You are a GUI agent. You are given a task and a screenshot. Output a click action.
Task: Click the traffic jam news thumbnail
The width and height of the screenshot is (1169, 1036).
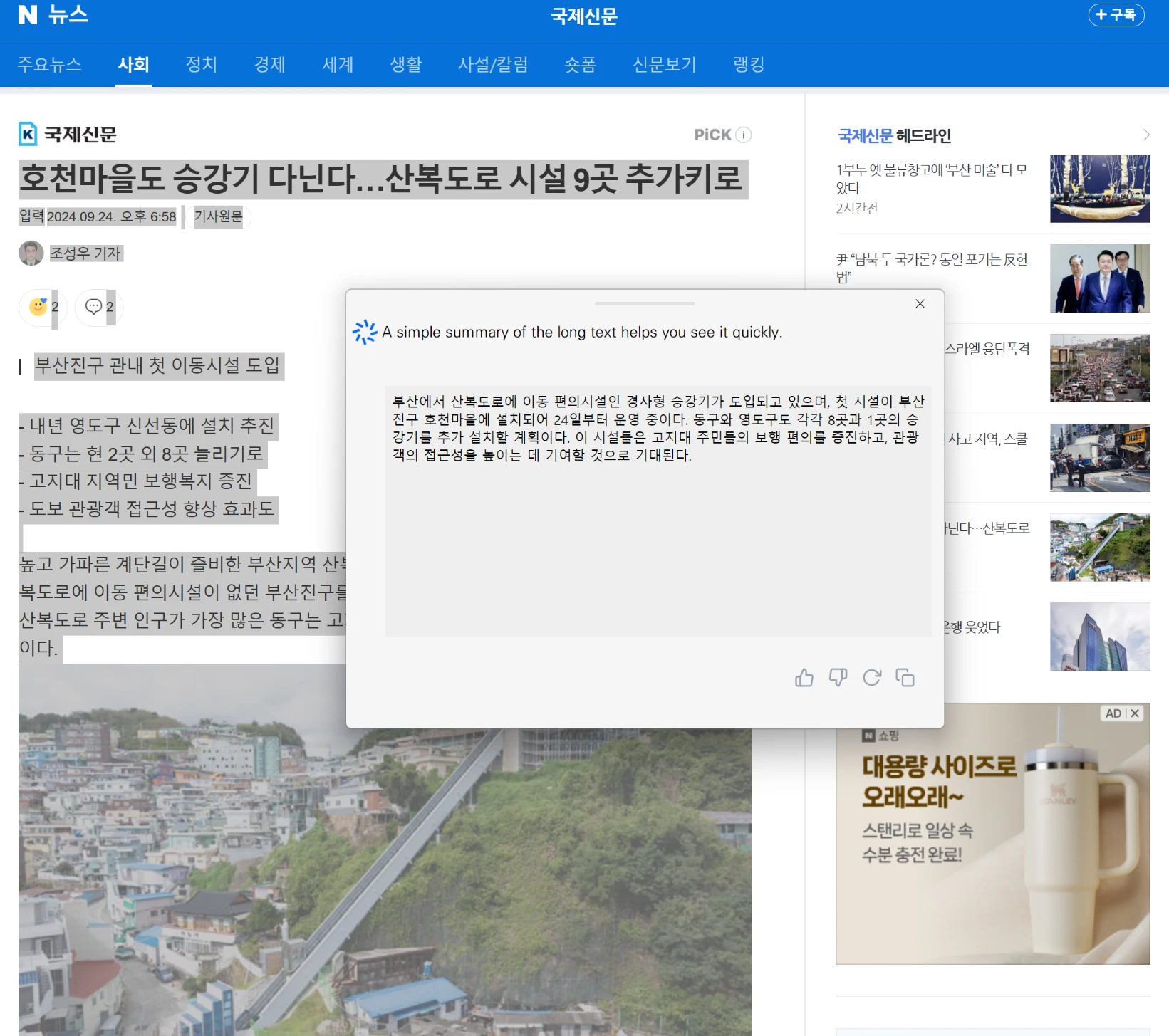1100,368
